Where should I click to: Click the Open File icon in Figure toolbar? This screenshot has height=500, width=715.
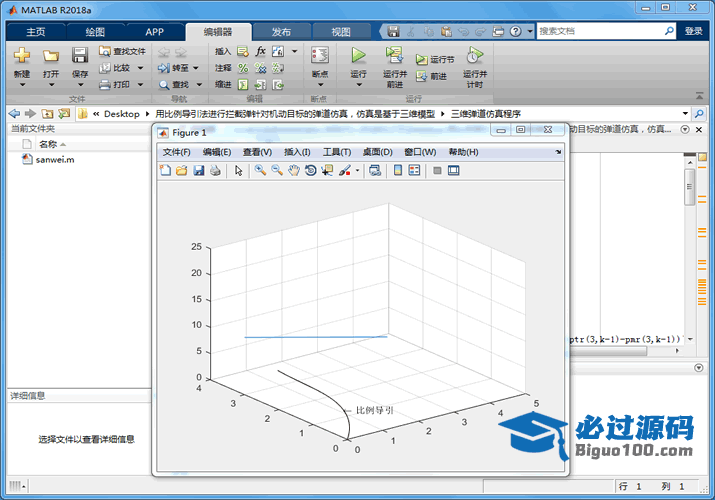coord(181,170)
